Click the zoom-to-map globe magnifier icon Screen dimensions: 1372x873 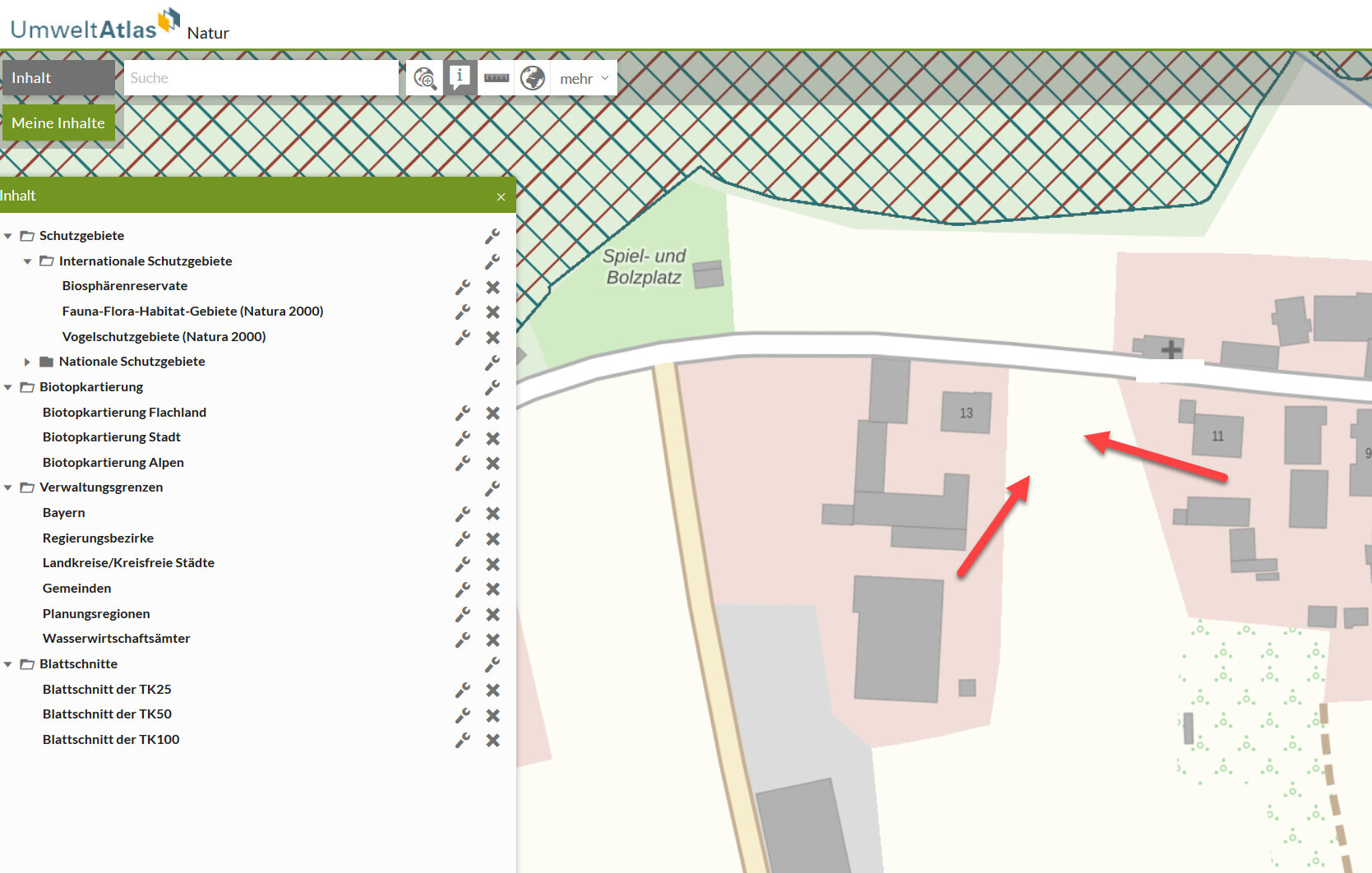[x=424, y=78]
